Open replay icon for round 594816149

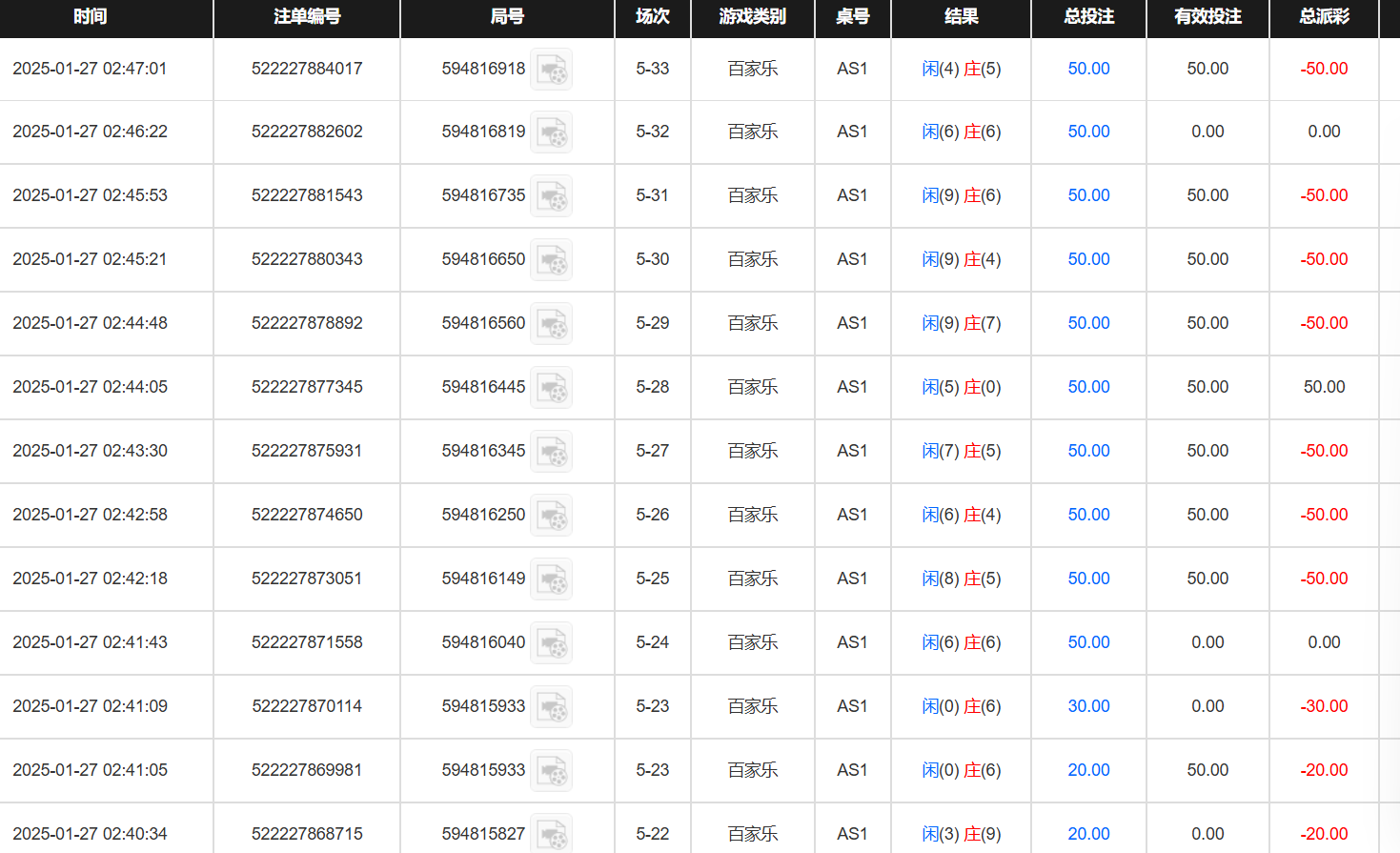click(551, 579)
